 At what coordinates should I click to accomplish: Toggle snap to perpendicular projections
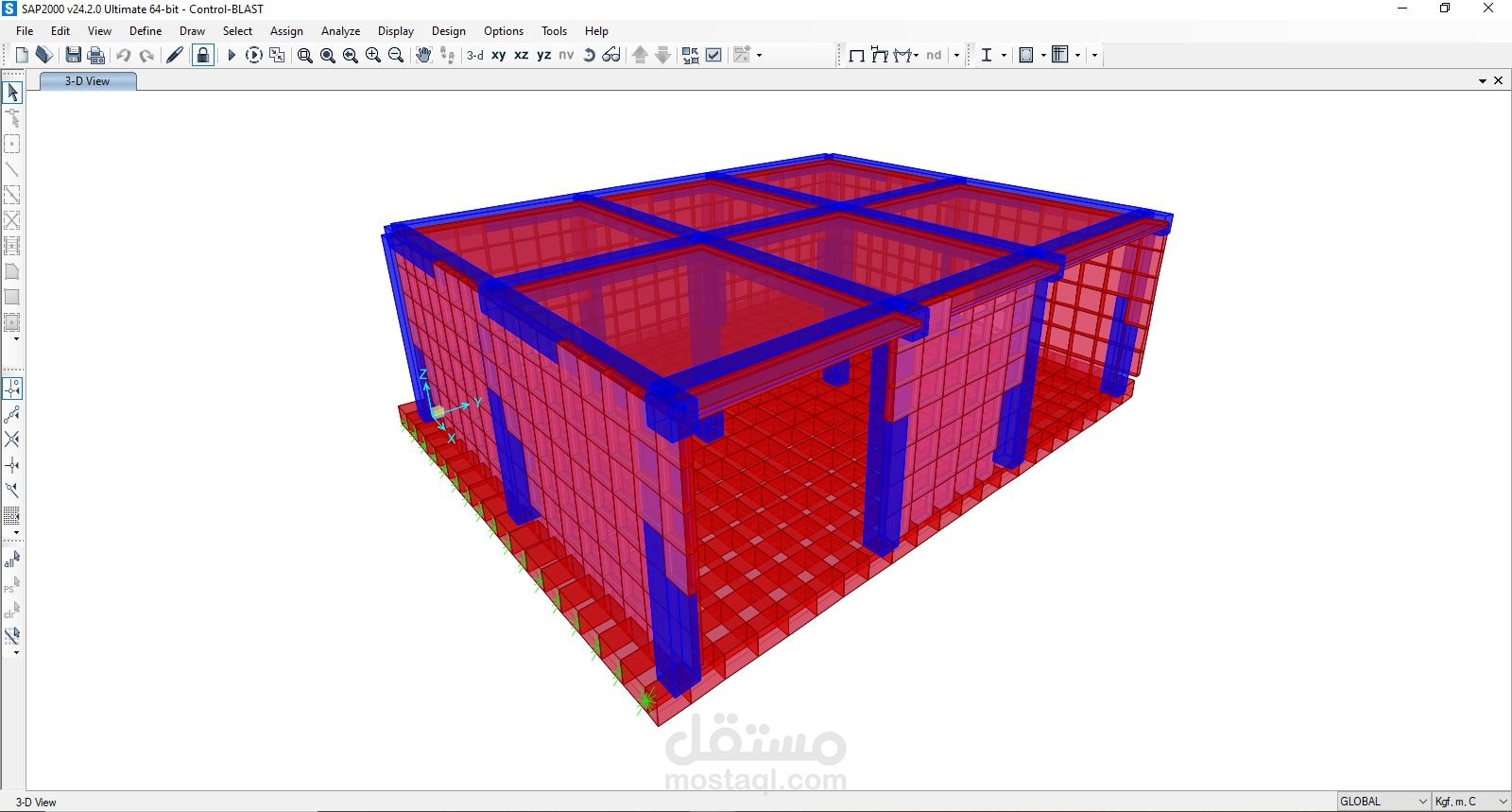pos(12,465)
